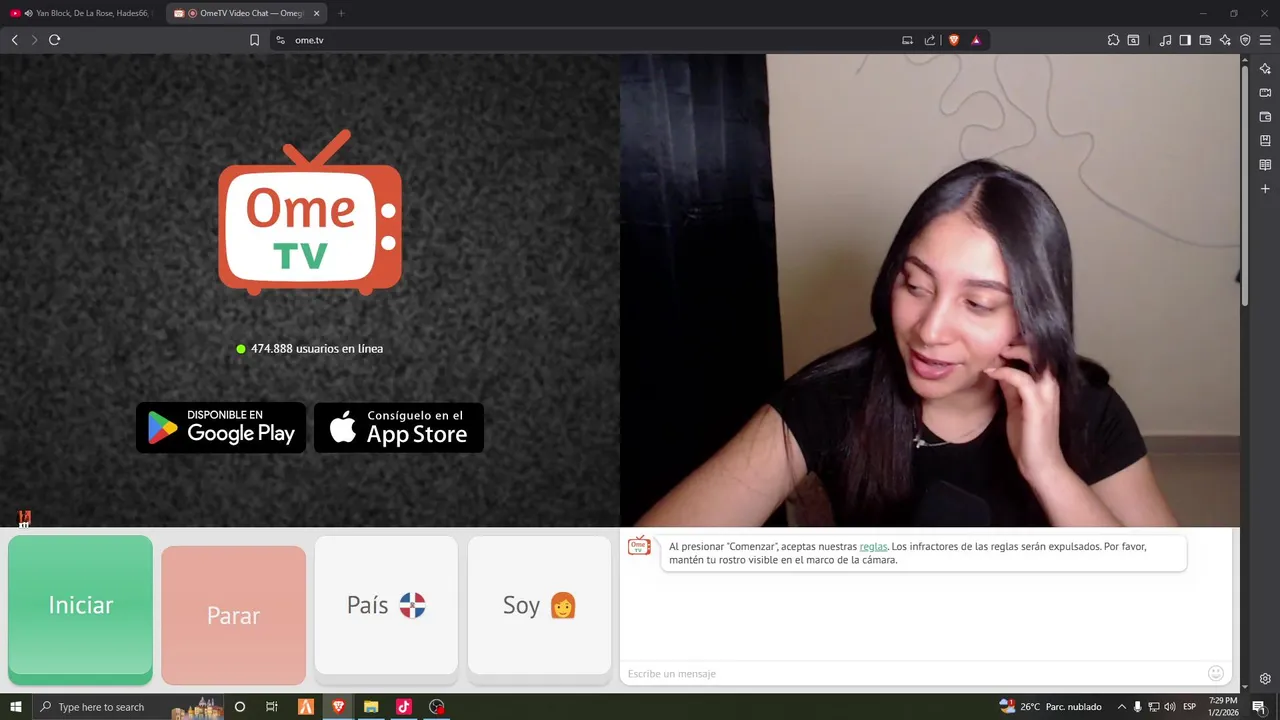Open Brave Shields lion icon
The width and height of the screenshot is (1280, 720).
coord(954,40)
